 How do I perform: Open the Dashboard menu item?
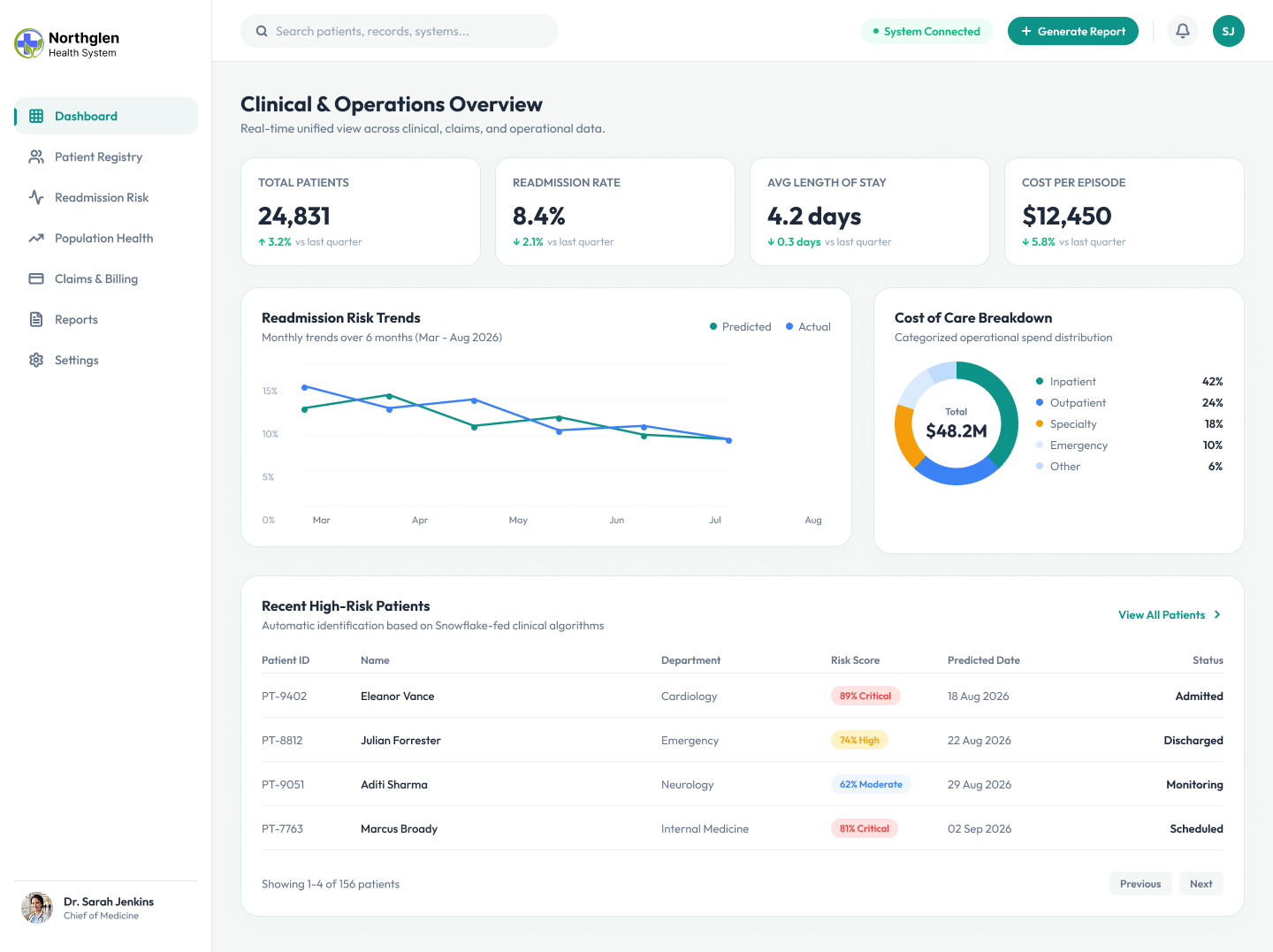click(106, 116)
